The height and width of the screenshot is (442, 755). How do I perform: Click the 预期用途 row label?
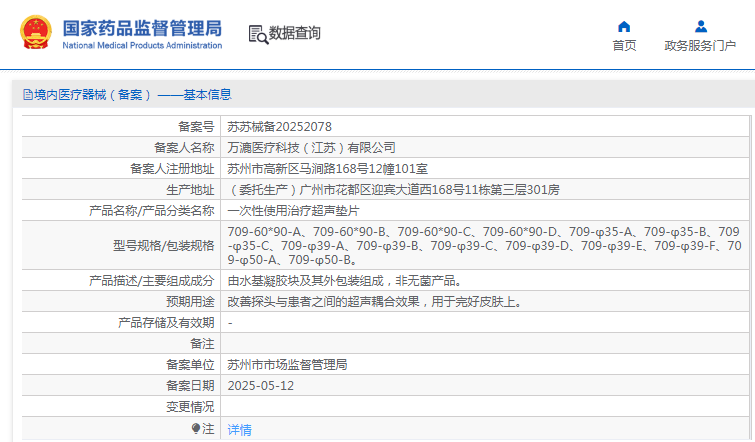pyautogui.click(x=190, y=302)
